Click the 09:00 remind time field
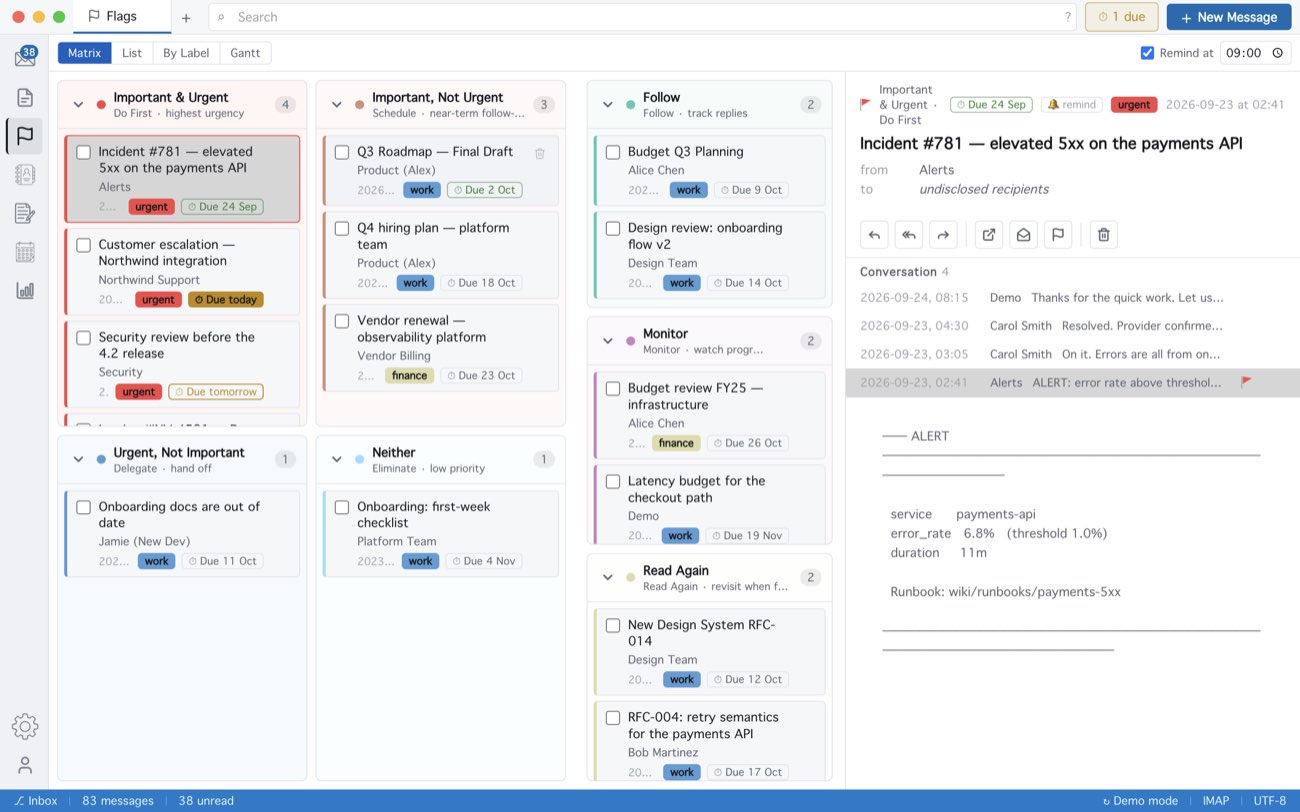The height and width of the screenshot is (812, 1300). 1255,53
